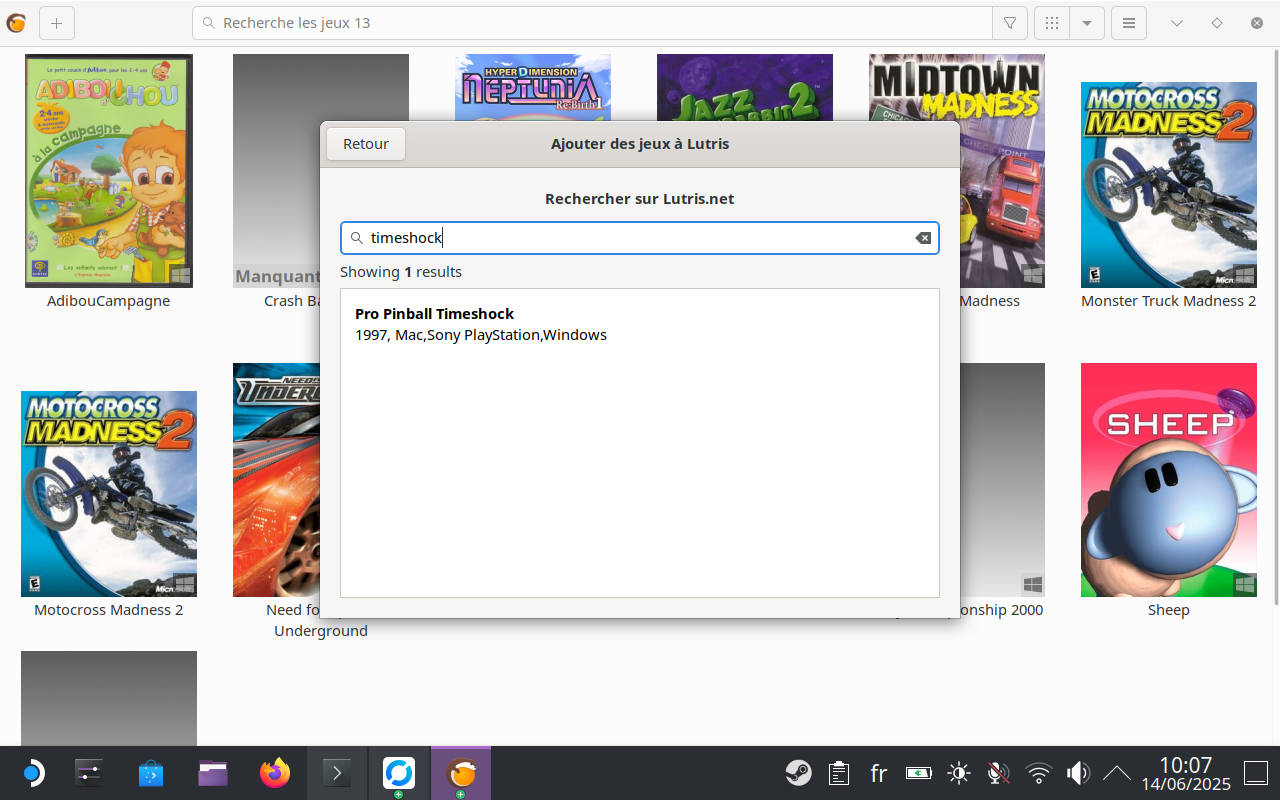Screen dimensions: 1280x800
Task: Select the Pro Pinball Timeshock result
Action: [639, 324]
